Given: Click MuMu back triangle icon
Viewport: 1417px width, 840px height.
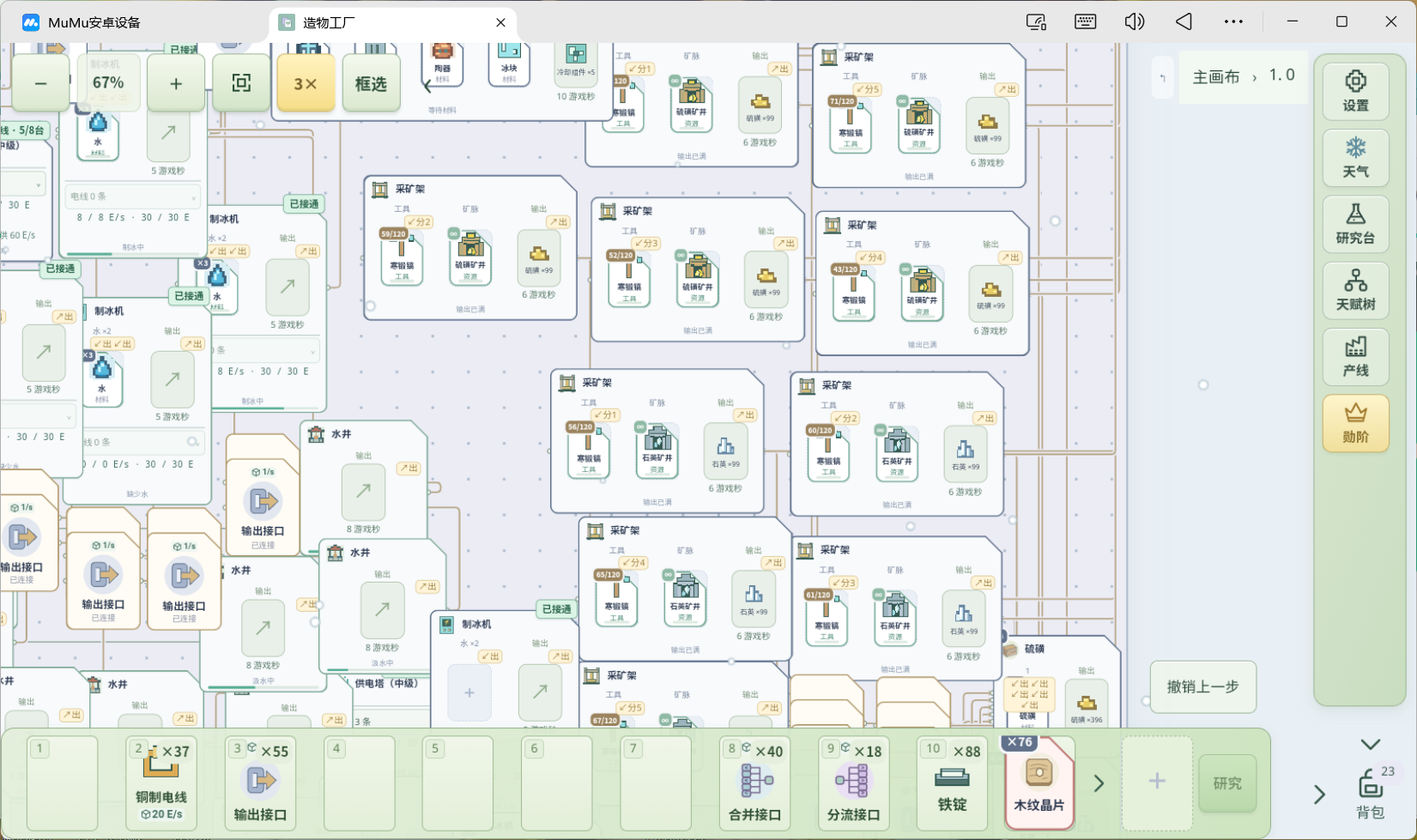Looking at the screenshot, I should click(1184, 21).
